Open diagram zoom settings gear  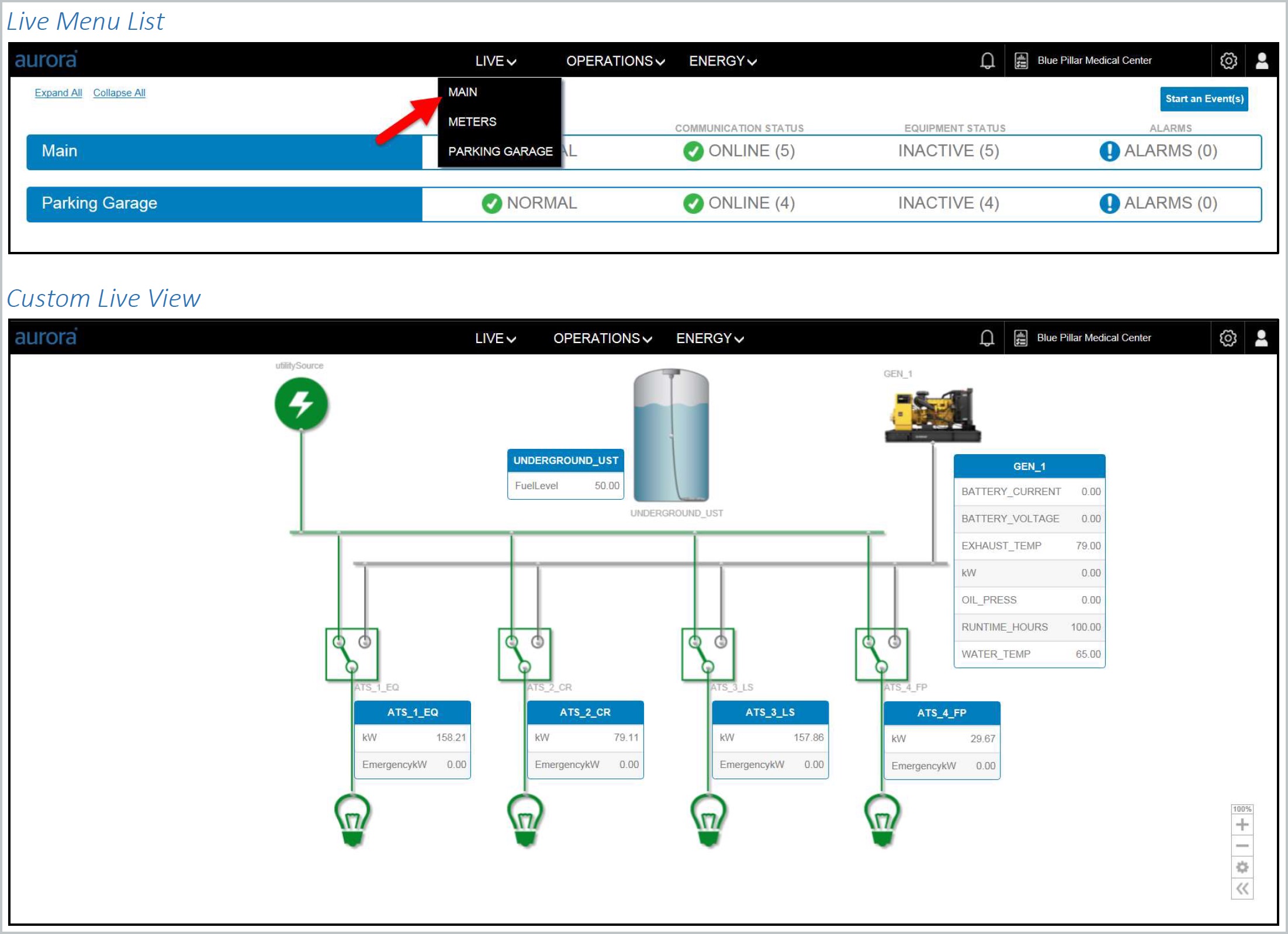pyautogui.click(x=1242, y=867)
